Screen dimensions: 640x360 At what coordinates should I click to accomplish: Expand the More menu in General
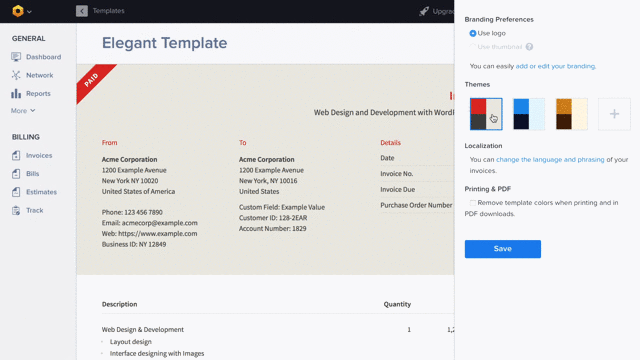coord(23,111)
